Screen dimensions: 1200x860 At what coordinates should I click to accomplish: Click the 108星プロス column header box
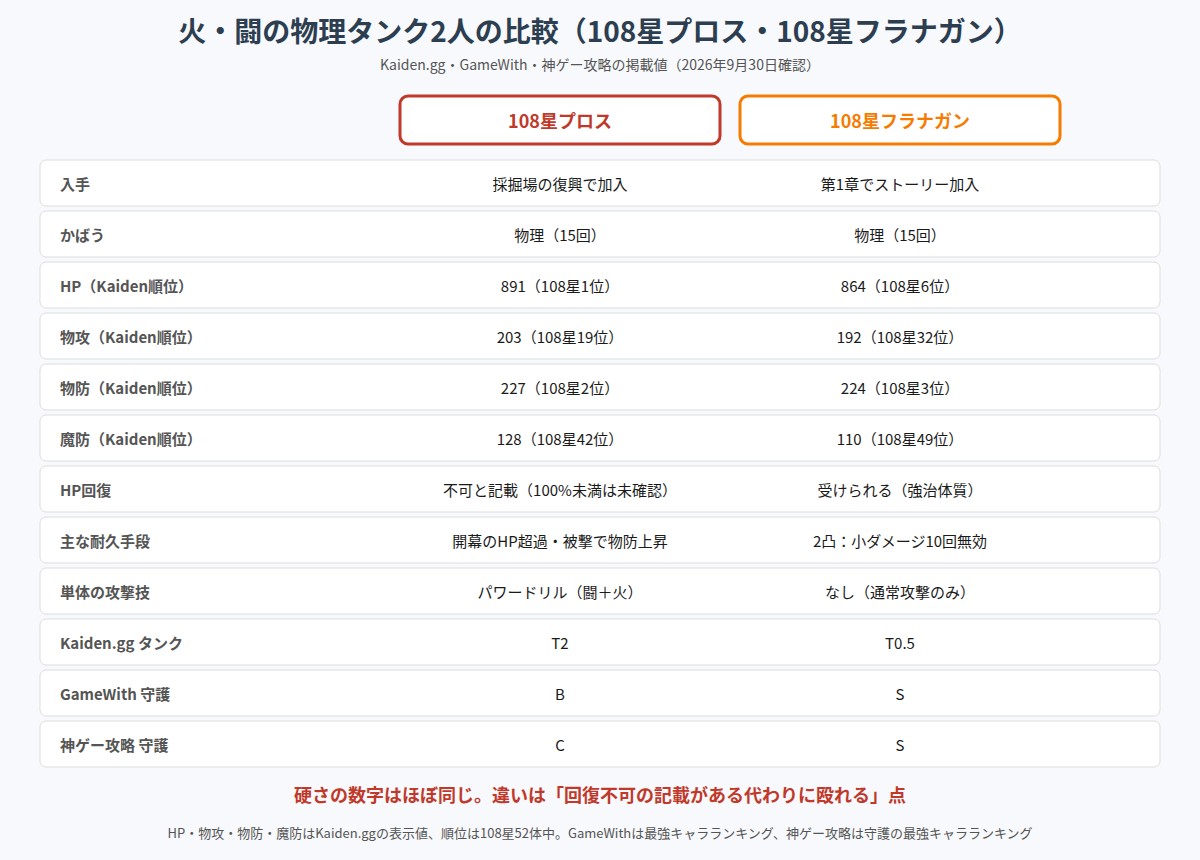560,120
